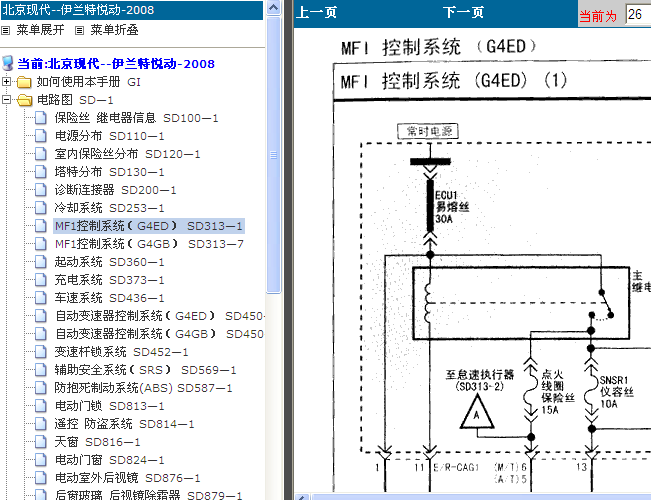Viewport: 651px width, 500px height.
Task: Click page icon next to 变速杆锁系统
Action: click(x=41, y=352)
